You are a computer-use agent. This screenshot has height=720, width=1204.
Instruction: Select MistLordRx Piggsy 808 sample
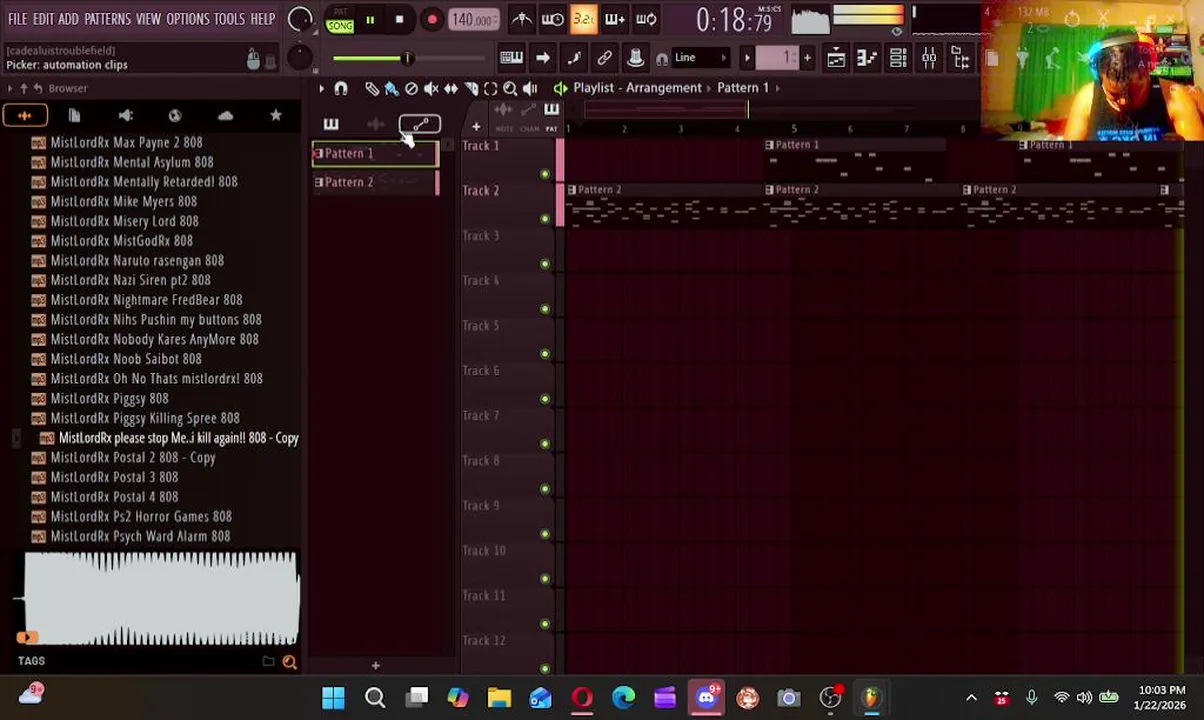pos(109,398)
